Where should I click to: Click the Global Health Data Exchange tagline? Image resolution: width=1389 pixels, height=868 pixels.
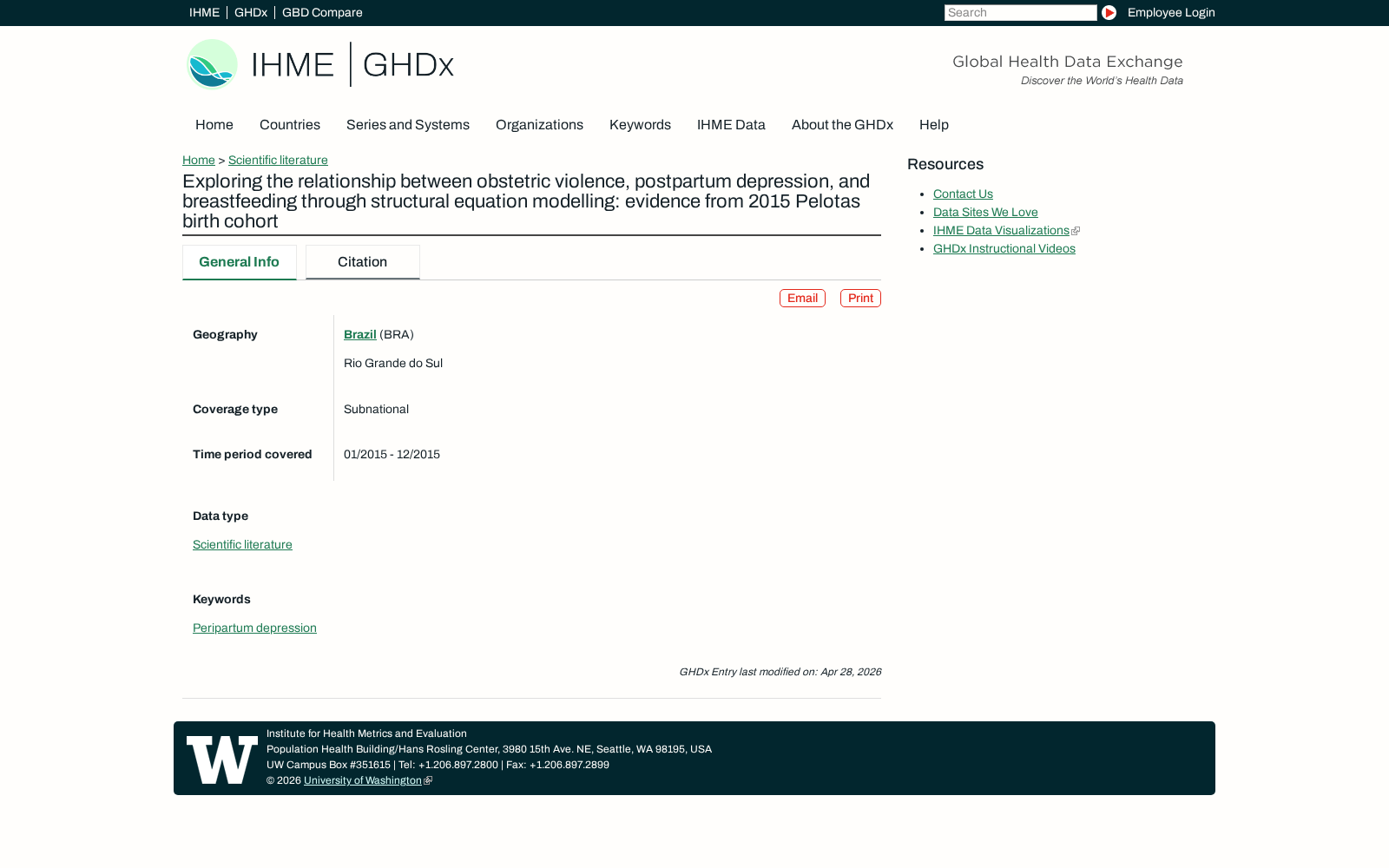pyautogui.click(x=1068, y=62)
